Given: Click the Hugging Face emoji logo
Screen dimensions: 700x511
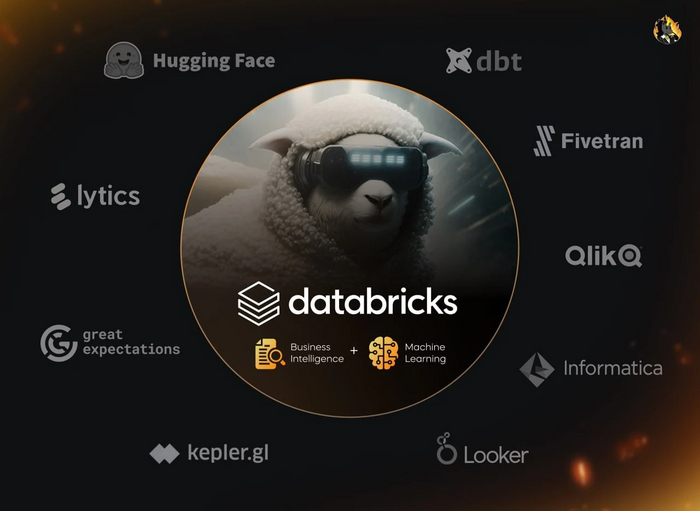Looking at the screenshot, I should (x=124, y=60).
